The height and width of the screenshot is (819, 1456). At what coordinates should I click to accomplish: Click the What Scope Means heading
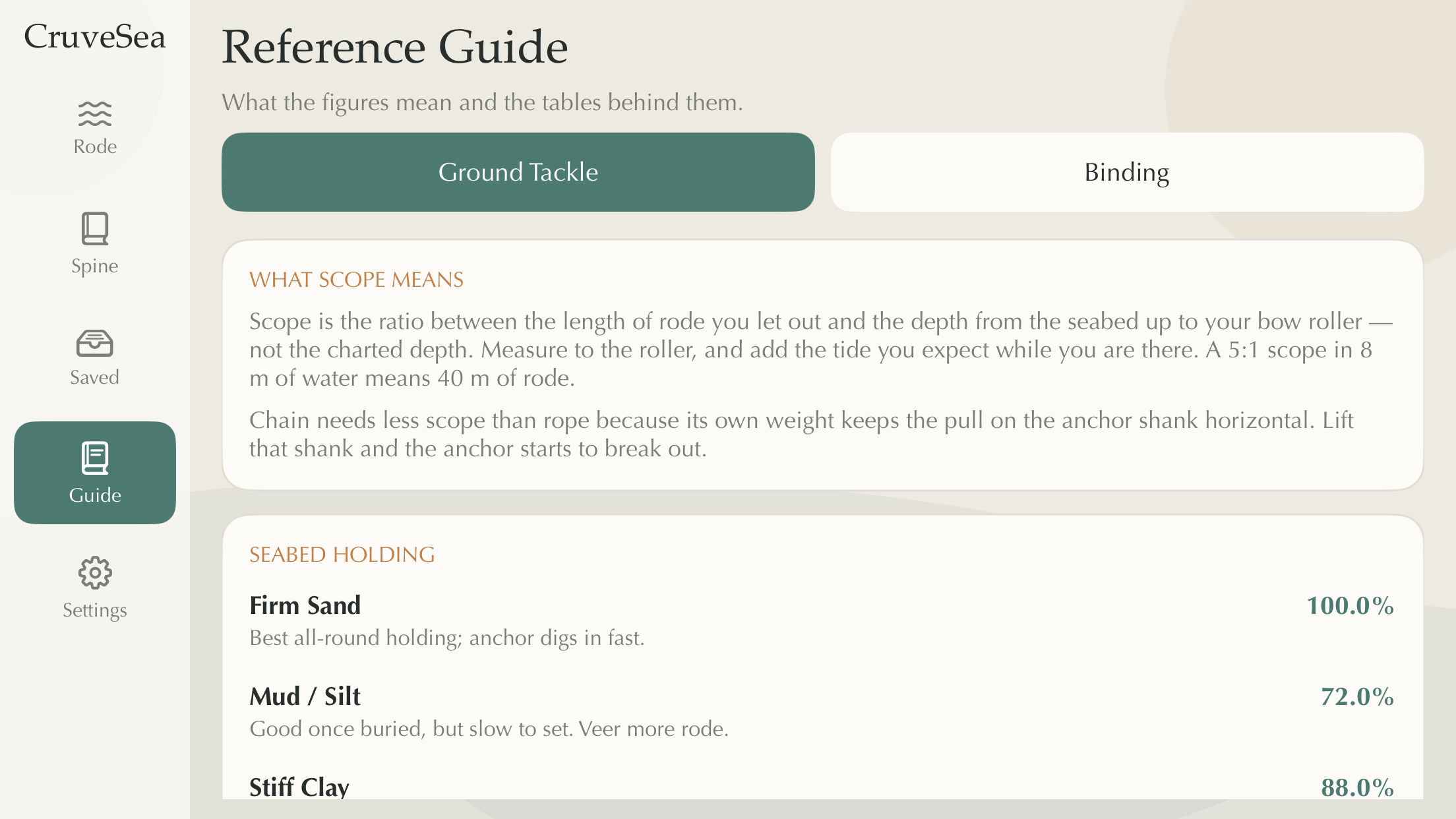click(356, 280)
